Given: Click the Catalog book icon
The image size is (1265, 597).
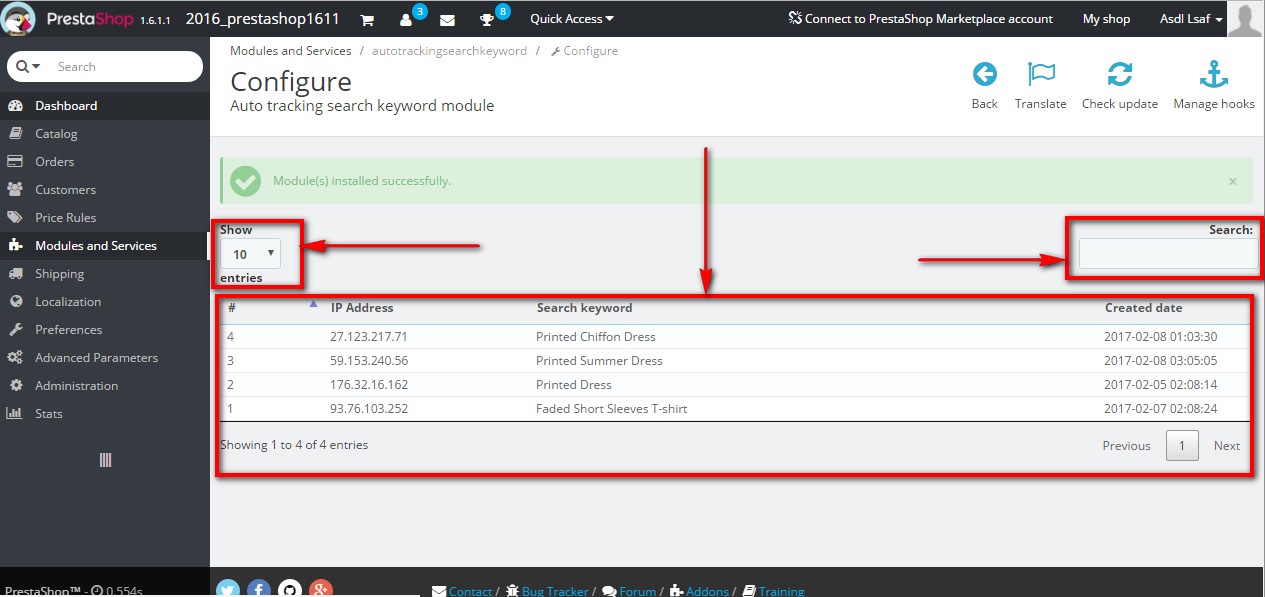Looking at the screenshot, I should point(15,134).
